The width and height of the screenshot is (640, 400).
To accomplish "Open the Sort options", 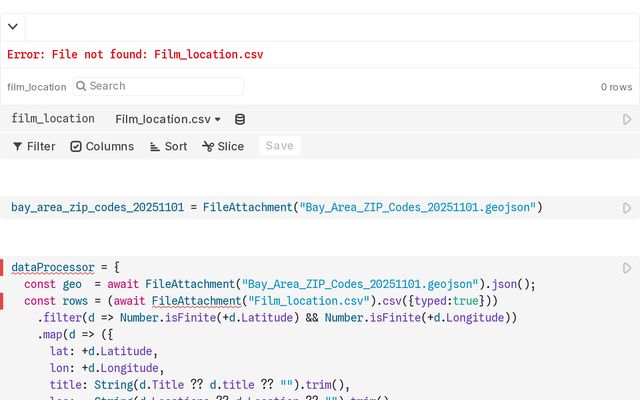I will (x=168, y=146).
